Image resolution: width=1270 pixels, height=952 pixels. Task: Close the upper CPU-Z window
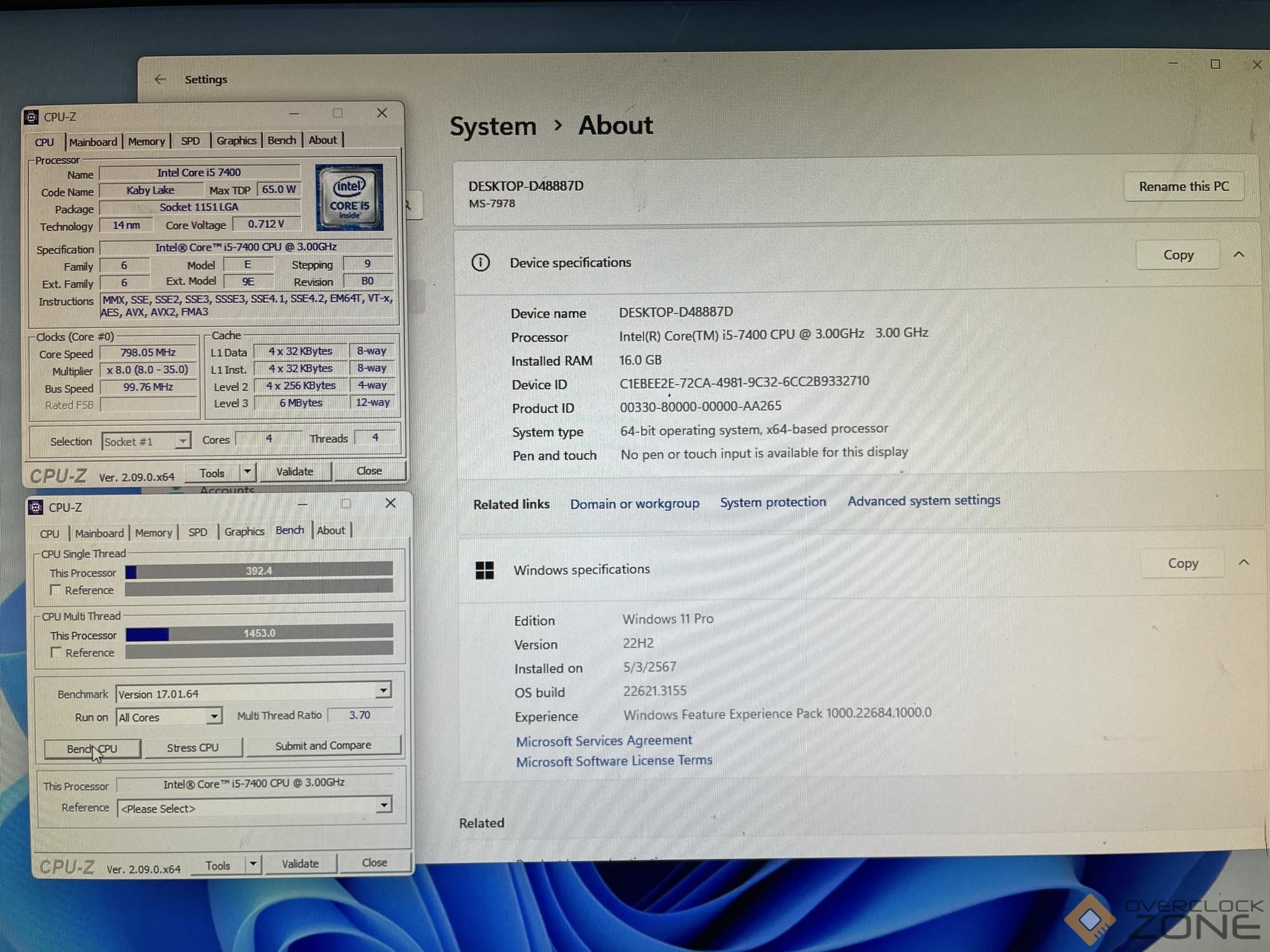(x=382, y=113)
